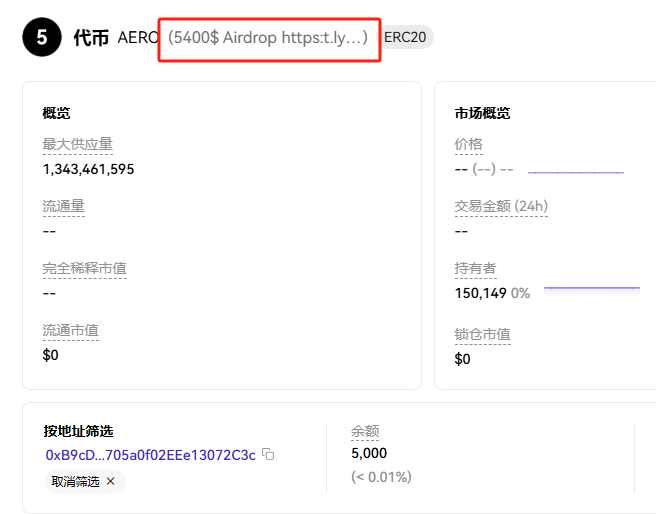Click the 完全稀释市值 label
The width and height of the screenshot is (656, 514).
(x=84, y=269)
